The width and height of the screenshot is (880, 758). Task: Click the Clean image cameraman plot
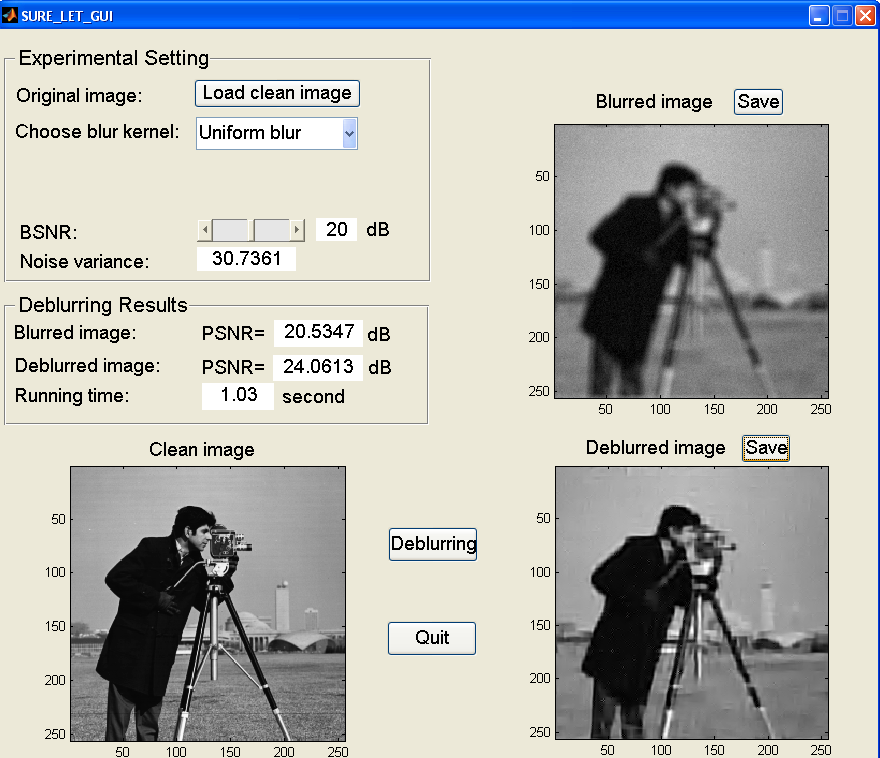208,604
